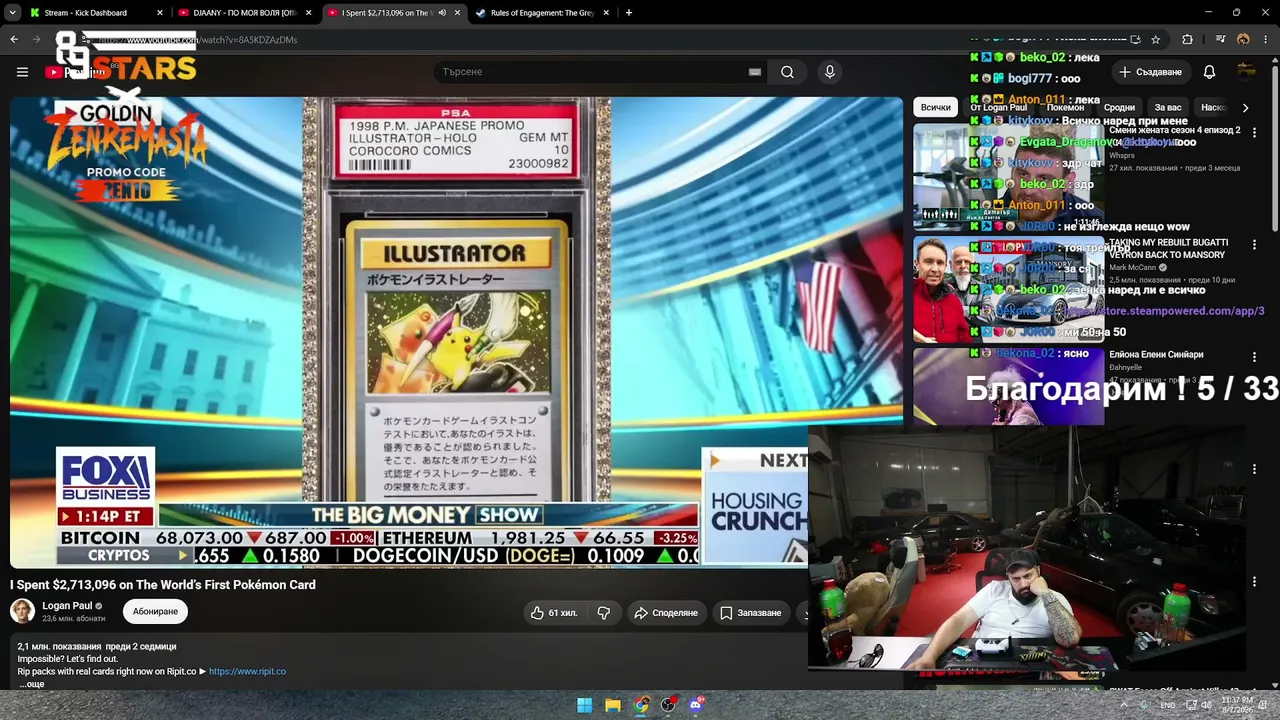Open options for 'Ейлона Елени Синйари' video
Image resolution: width=1280 pixels, height=720 pixels.
[x=1254, y=357]
